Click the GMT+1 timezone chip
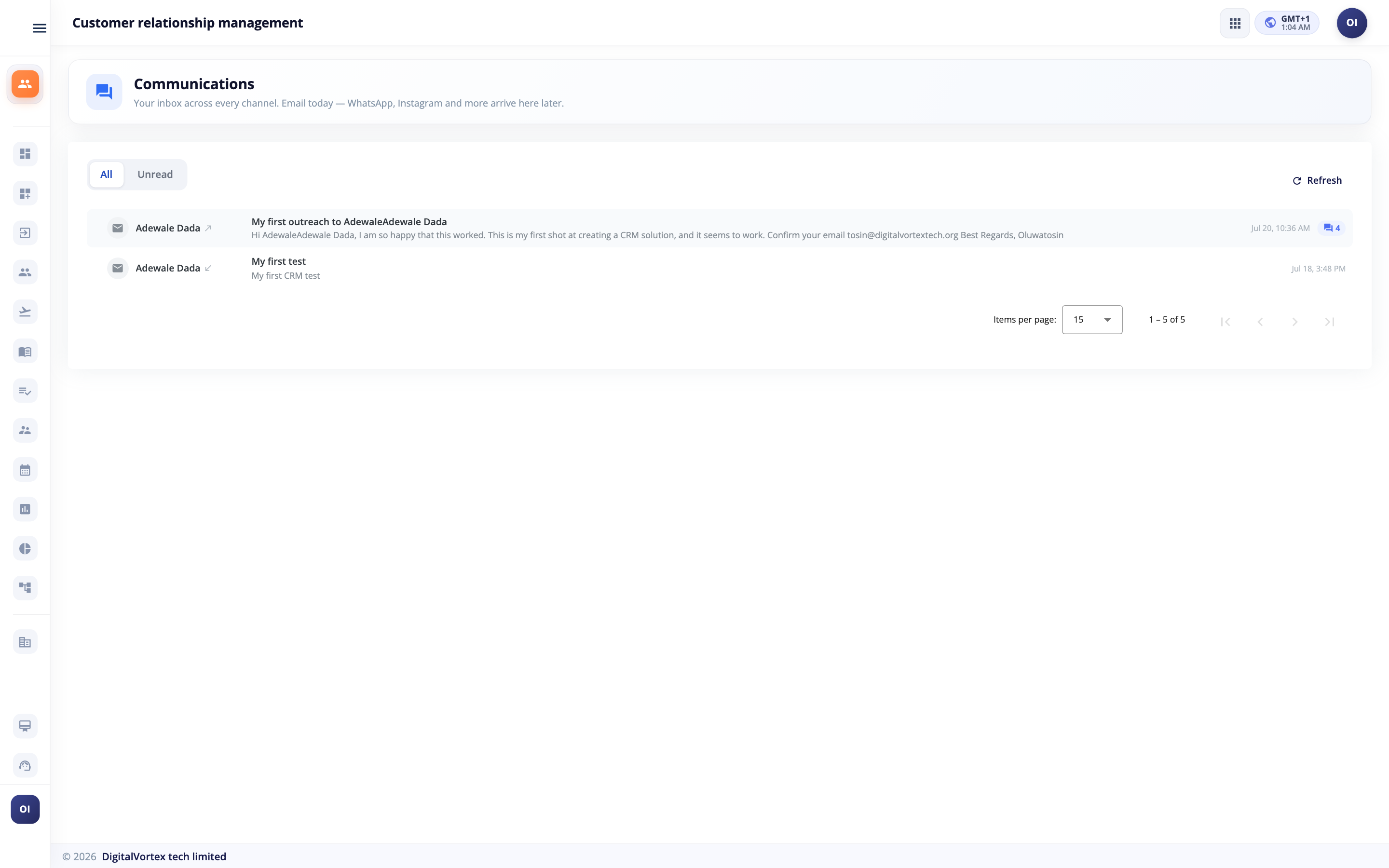The height and width of the screenshot is (868, 1389). [x=1287, y=23]
